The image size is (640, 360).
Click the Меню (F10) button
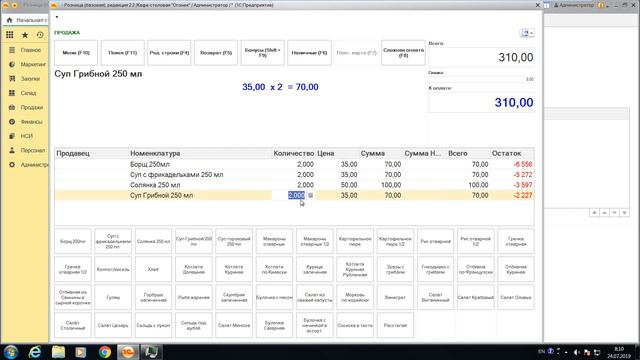coord(76,53)
